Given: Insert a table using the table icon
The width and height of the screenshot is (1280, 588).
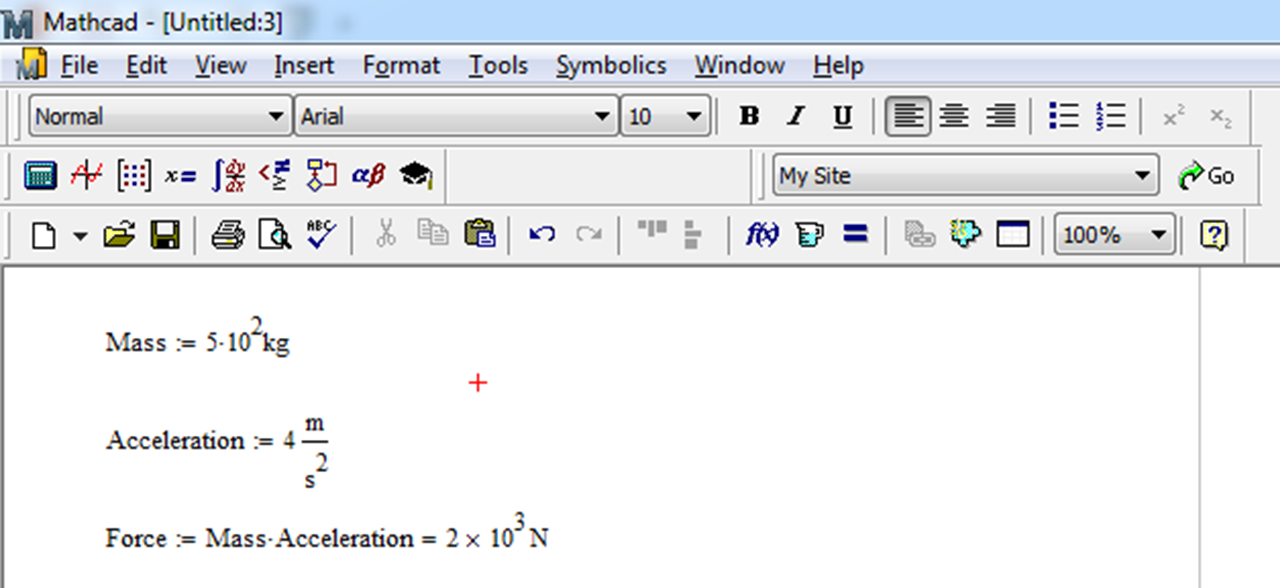Looking at the screenshot, I should coord(1013,234).
